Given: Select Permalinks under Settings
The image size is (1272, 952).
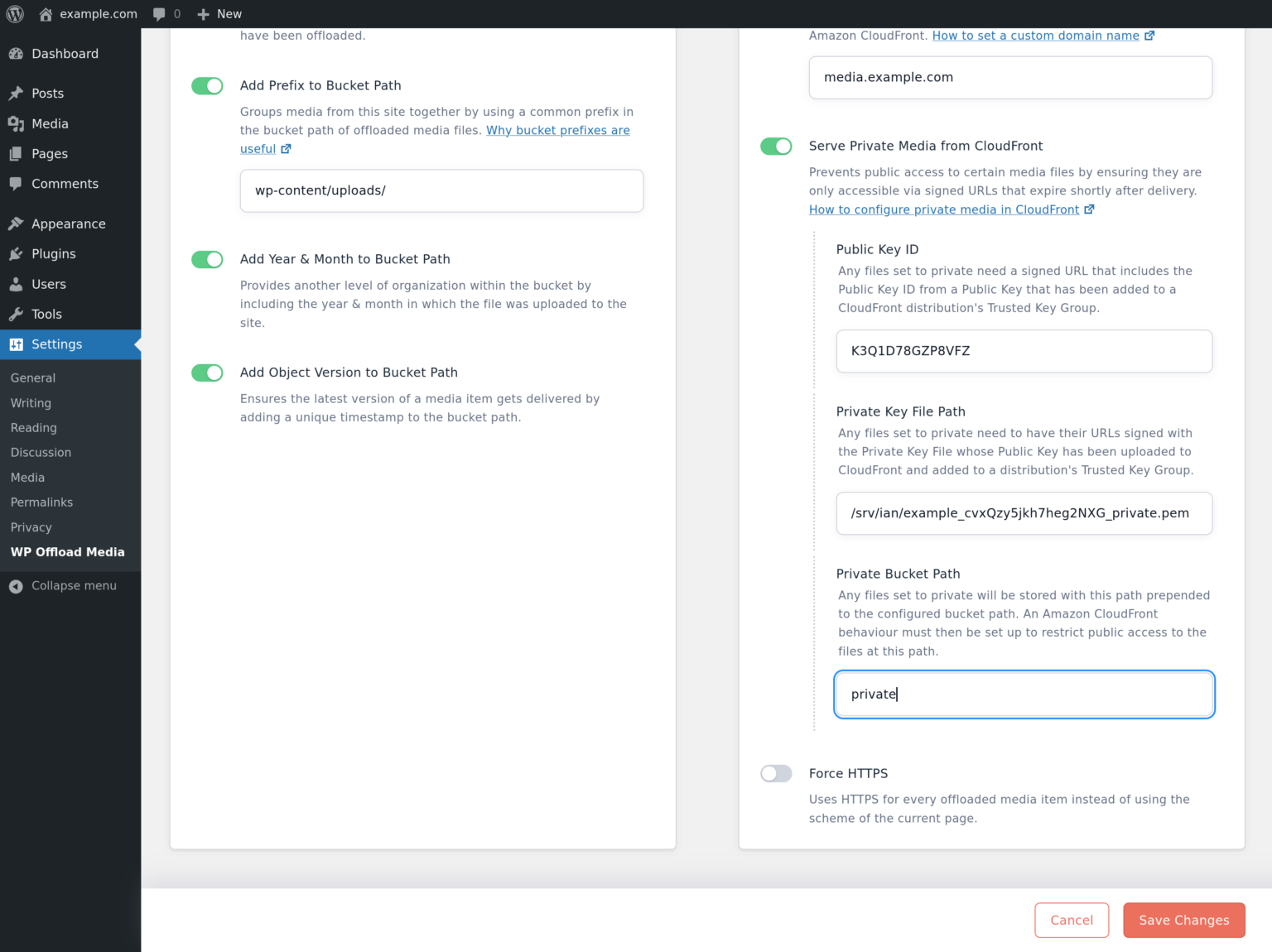Looking at the screenshot, I should coord(41,502).
